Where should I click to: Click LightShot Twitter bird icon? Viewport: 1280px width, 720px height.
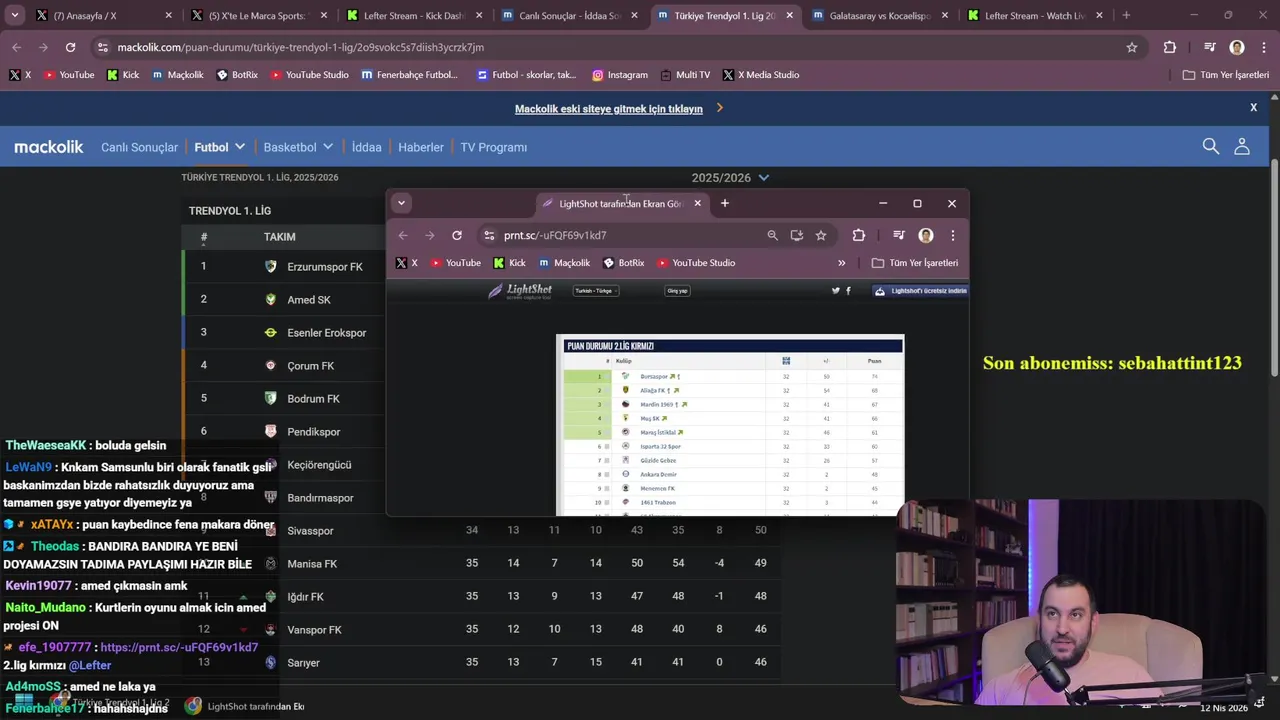point(836,291)
